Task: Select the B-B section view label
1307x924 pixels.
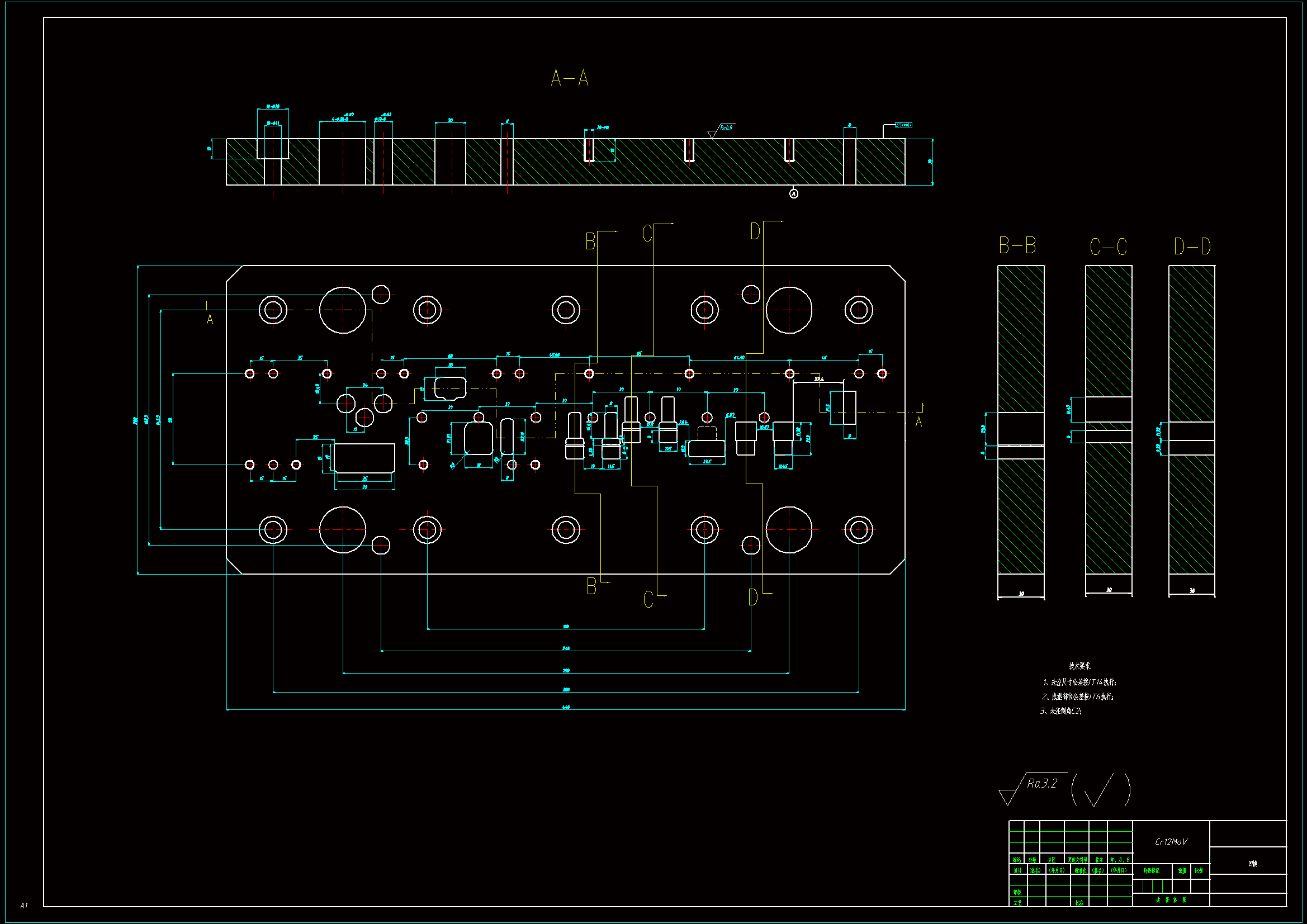Action: click(x=1017, y=246)
